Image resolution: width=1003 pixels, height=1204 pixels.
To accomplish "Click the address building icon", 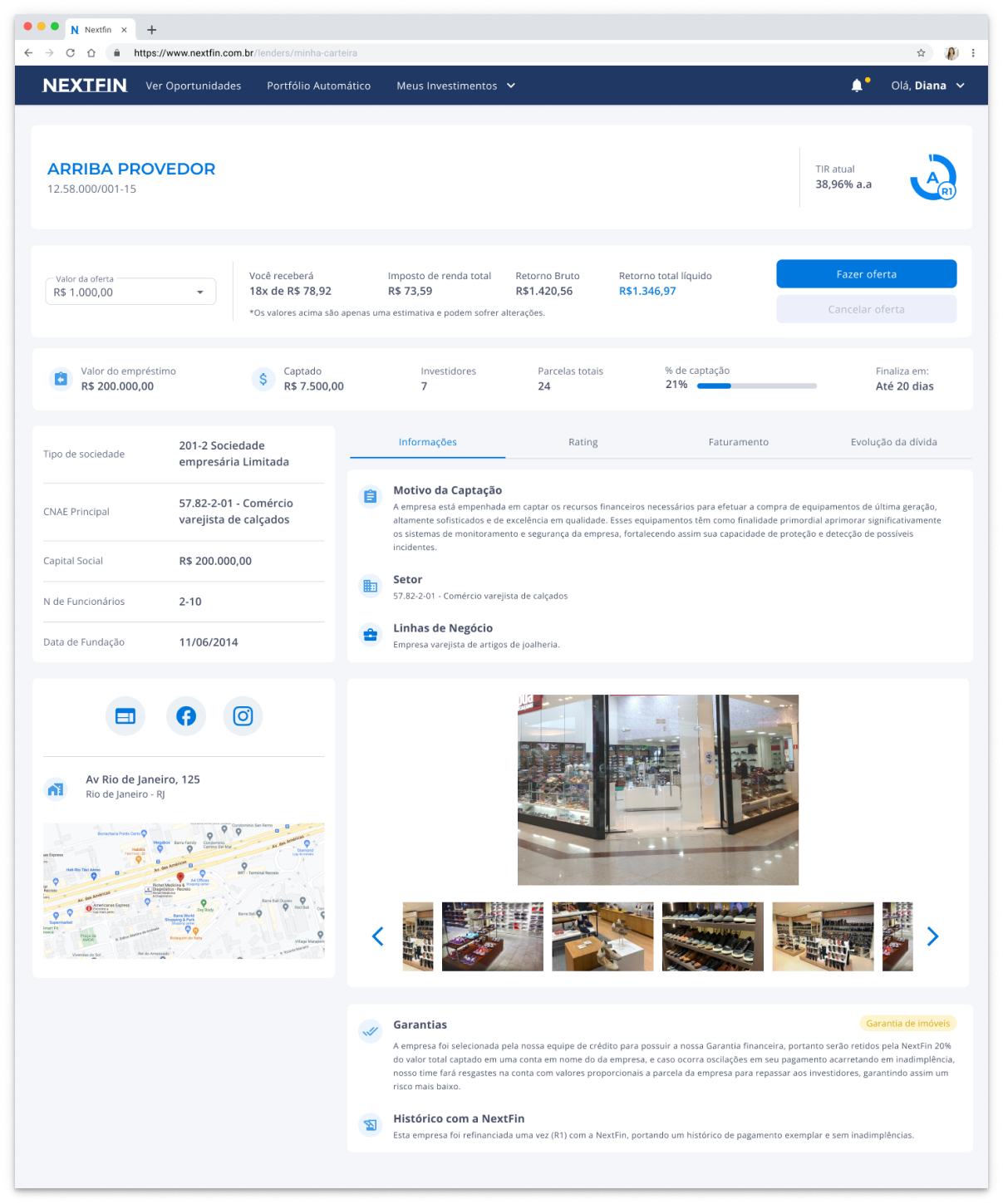I will coord(55,789).
